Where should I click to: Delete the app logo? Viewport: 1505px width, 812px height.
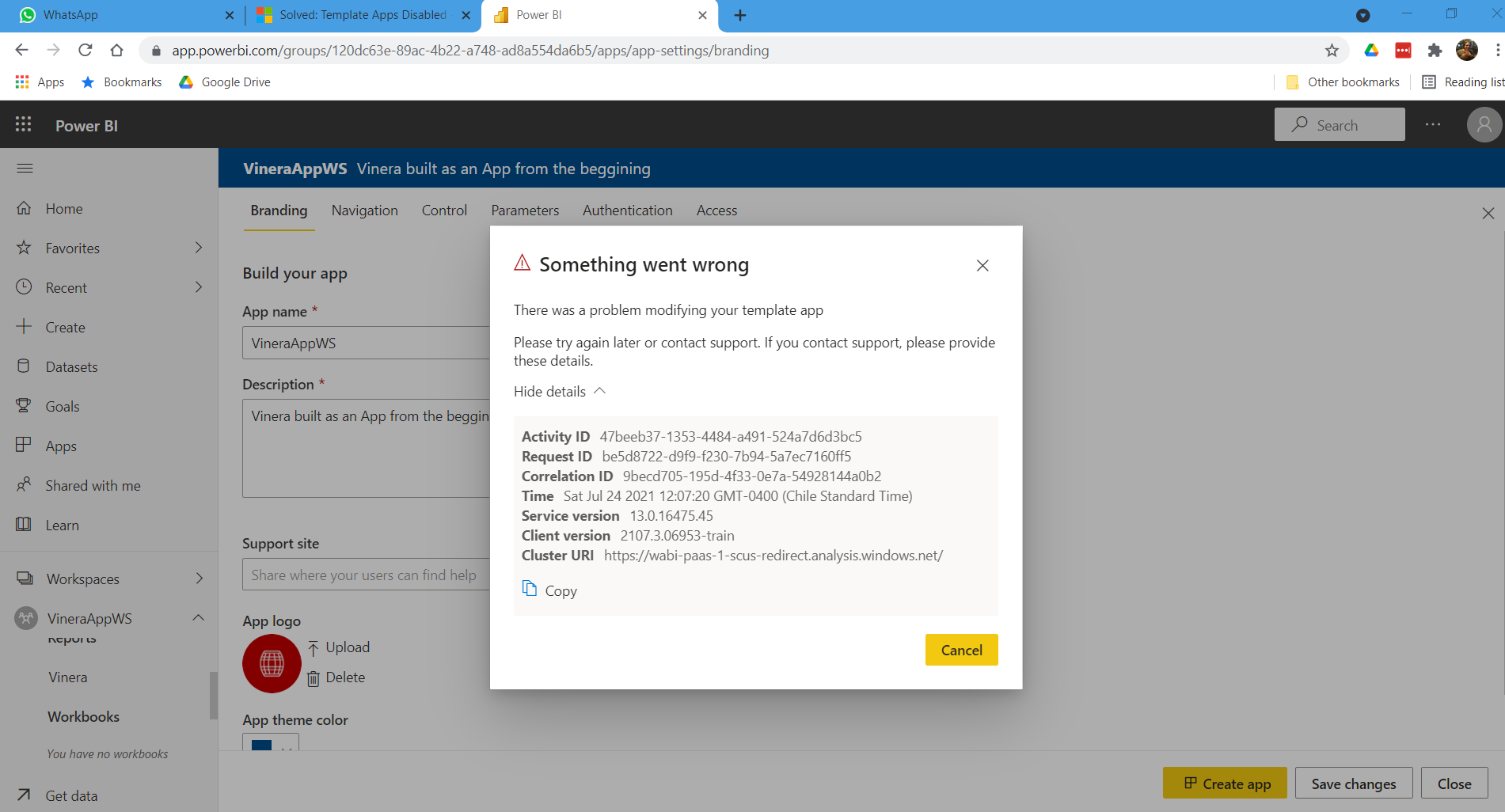tap(336, 677)
